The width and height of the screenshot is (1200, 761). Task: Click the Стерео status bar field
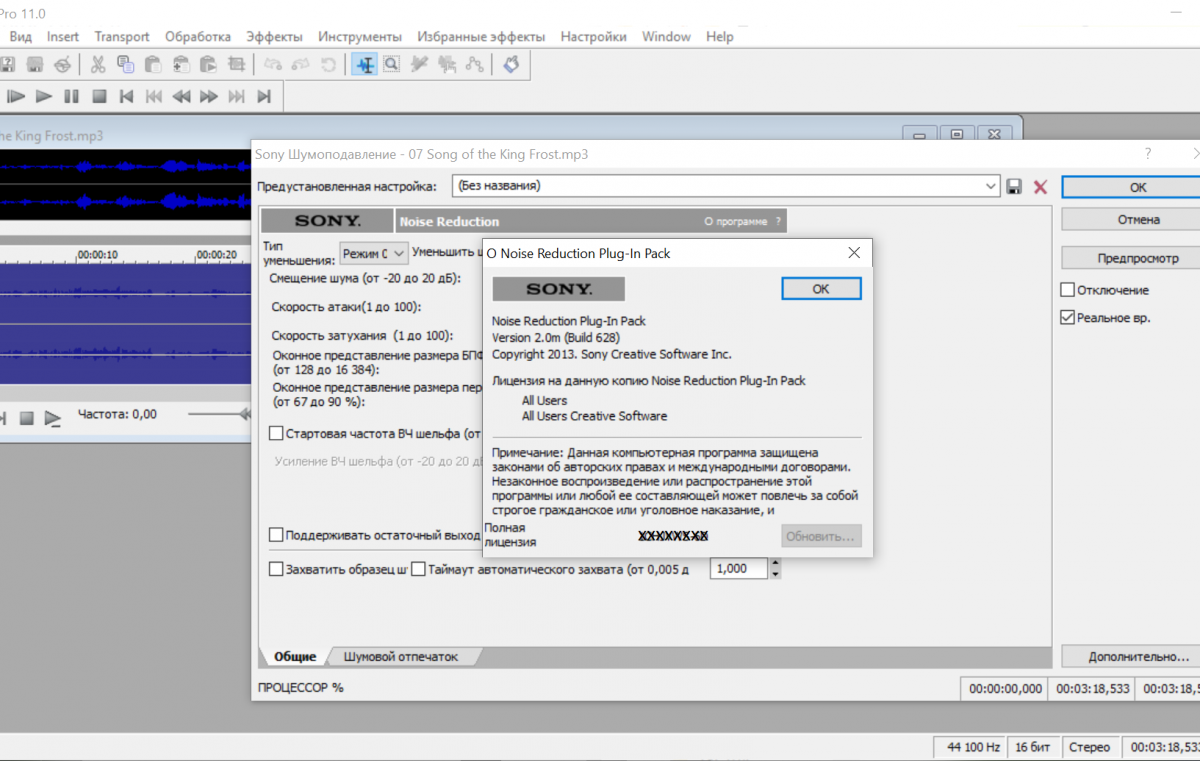[x=1089, y=747]
